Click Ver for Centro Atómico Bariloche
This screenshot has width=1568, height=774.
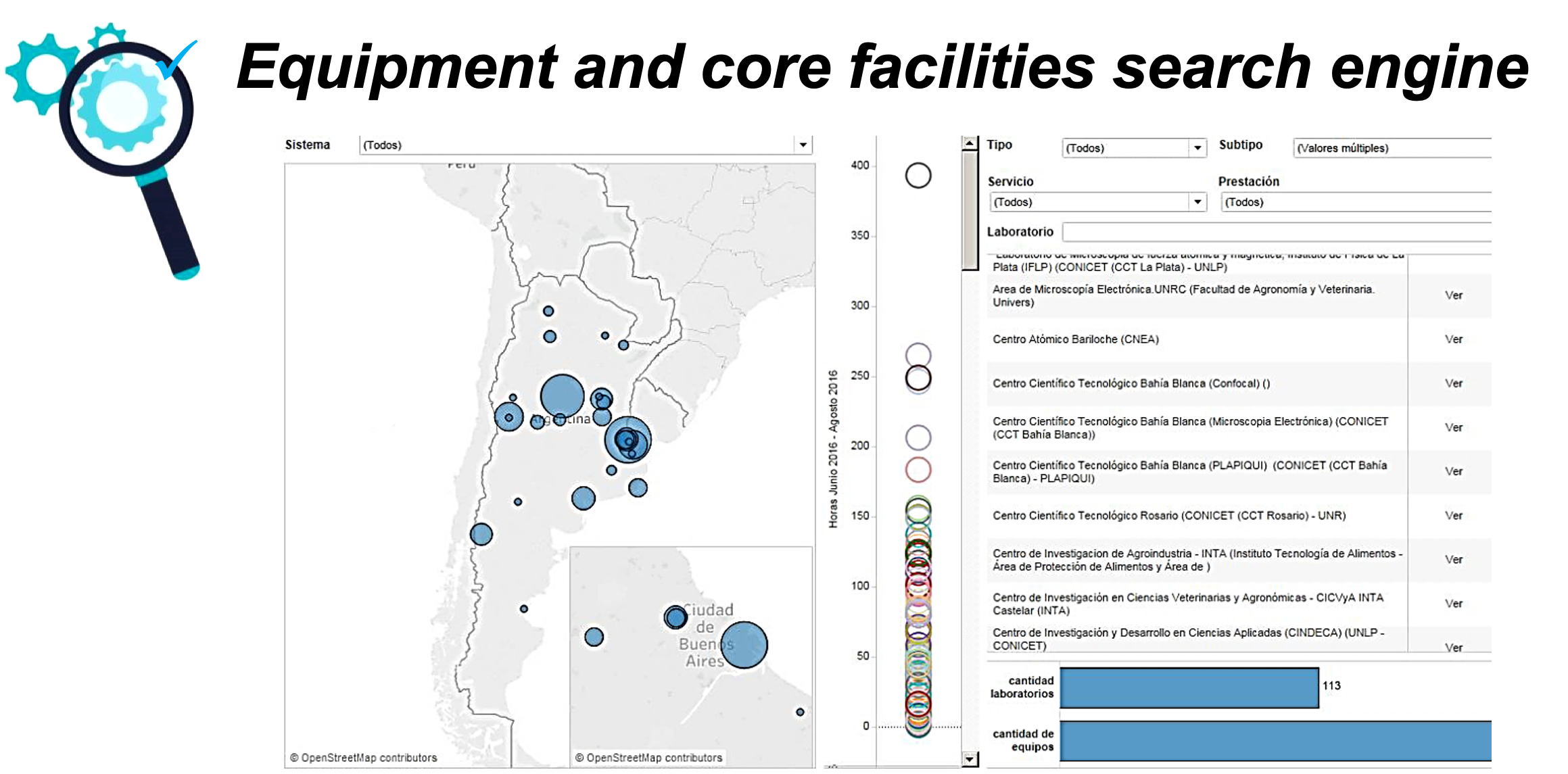(1453, 339)
